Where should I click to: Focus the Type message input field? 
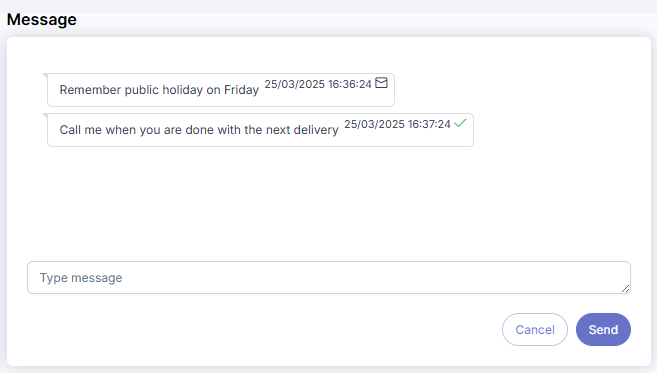[329, 277]
